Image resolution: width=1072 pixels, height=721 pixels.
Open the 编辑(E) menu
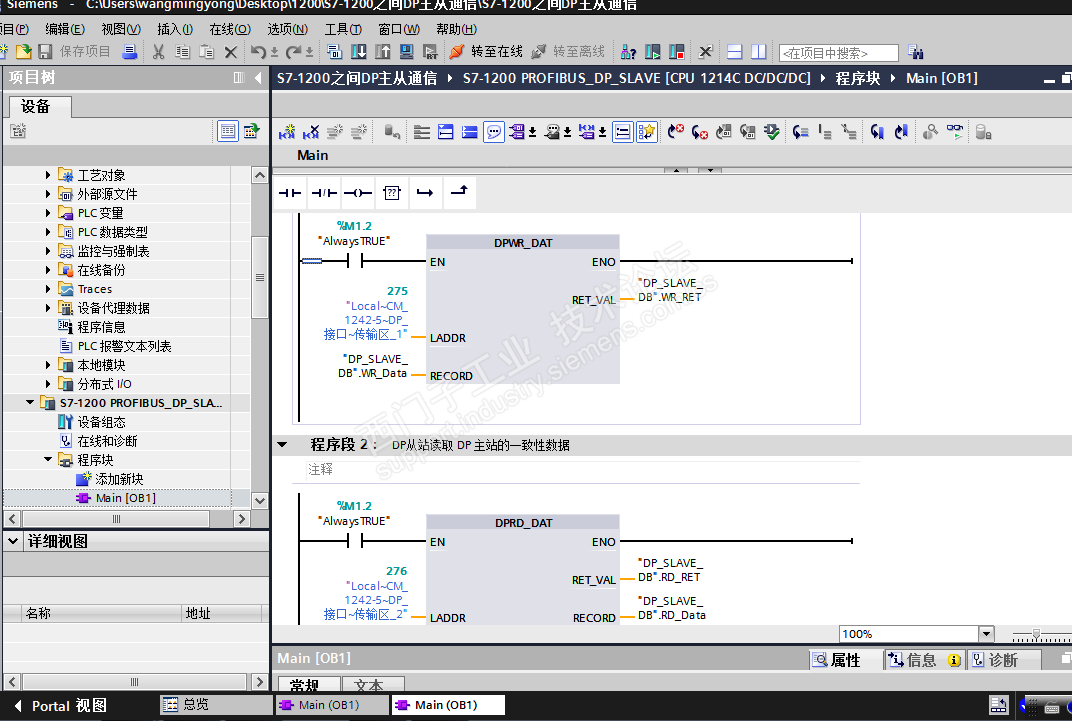coord(65,29)
